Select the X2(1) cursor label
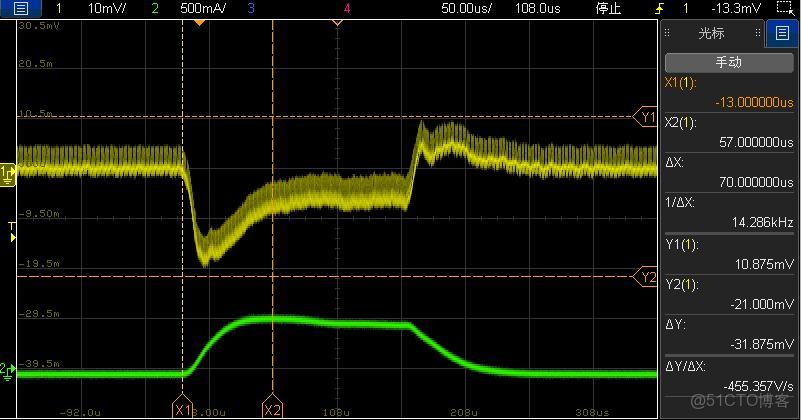 point(680,123)
